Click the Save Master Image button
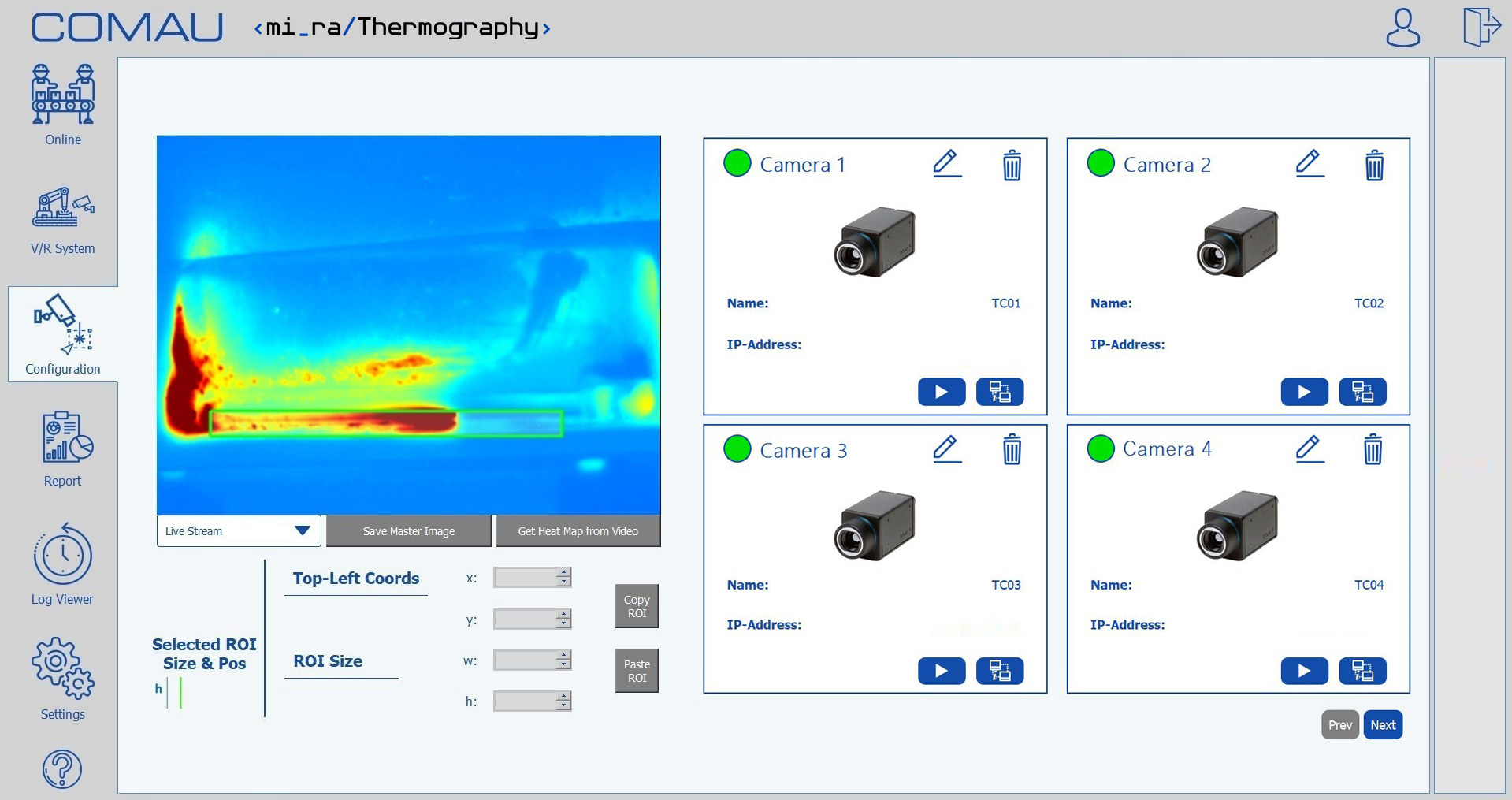The image size is (1512, 800). click(408, 531)
